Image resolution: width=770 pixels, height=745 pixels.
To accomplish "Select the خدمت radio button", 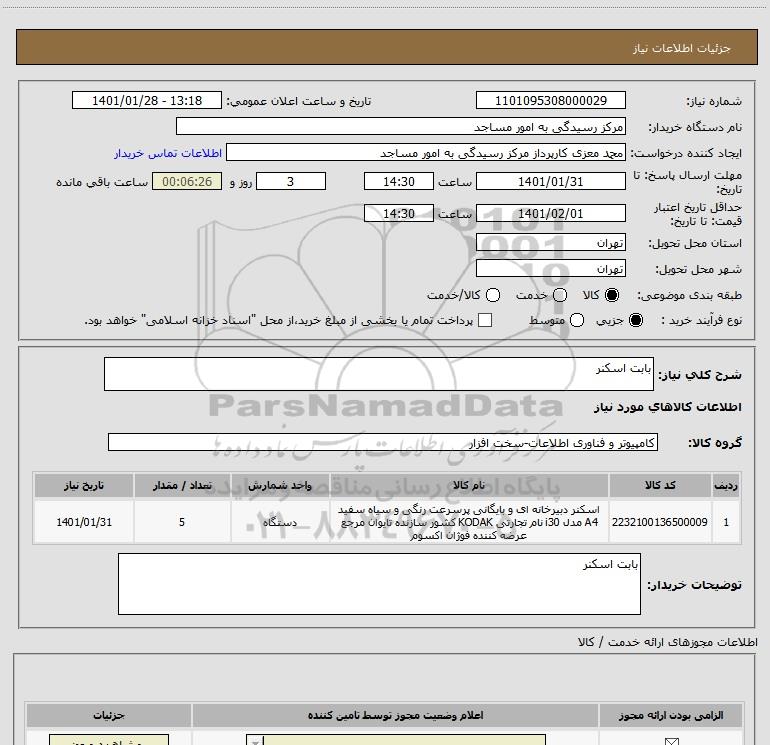I will (560, 295).
